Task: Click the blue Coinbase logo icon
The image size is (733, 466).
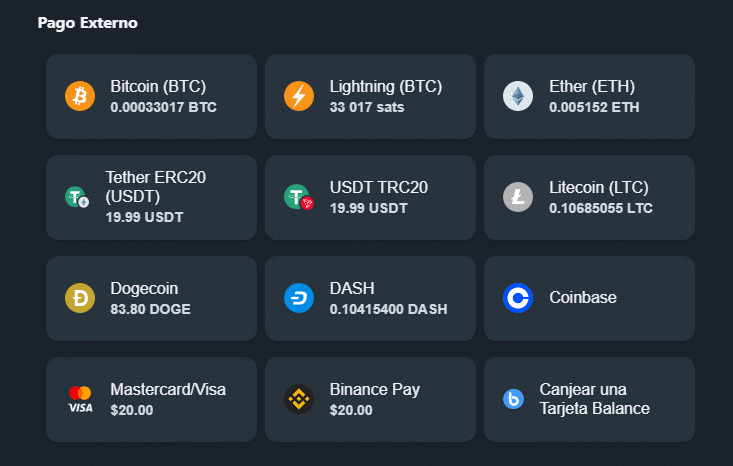Action: pos(518,298)
